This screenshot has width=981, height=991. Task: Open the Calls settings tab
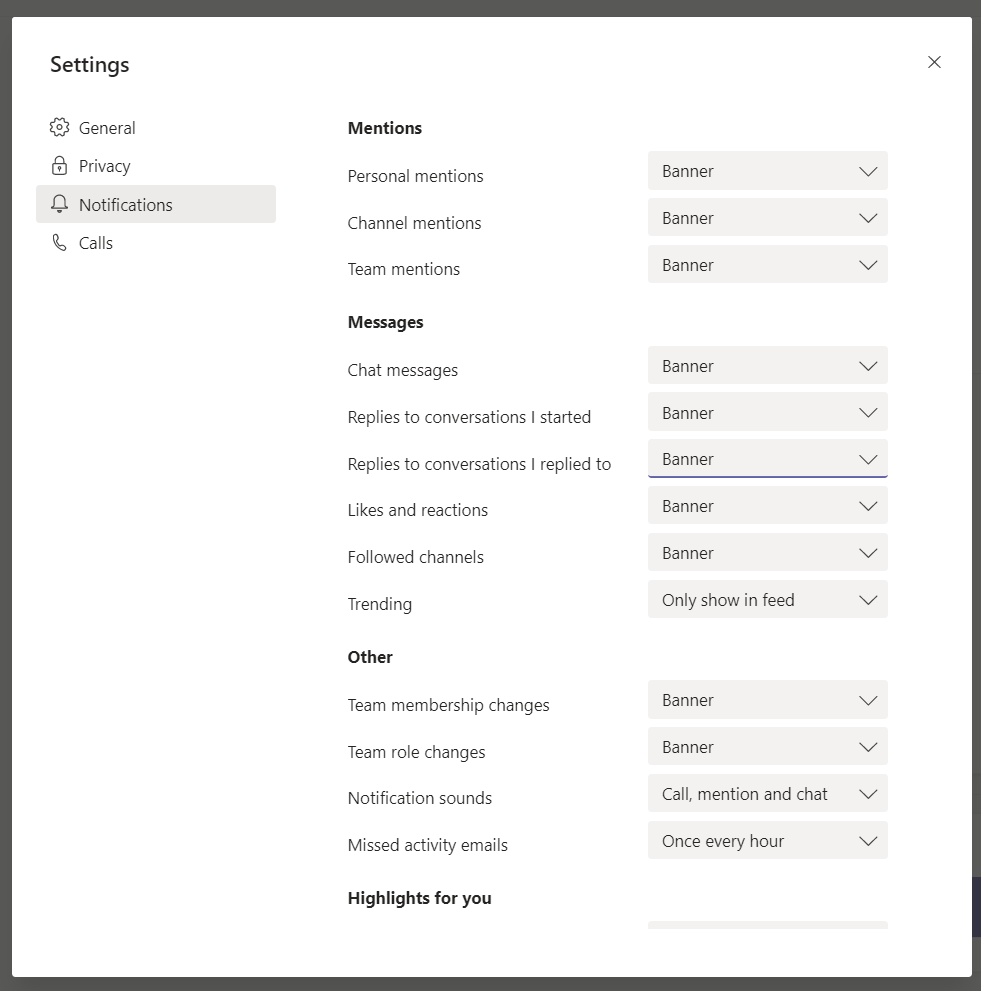96,243
